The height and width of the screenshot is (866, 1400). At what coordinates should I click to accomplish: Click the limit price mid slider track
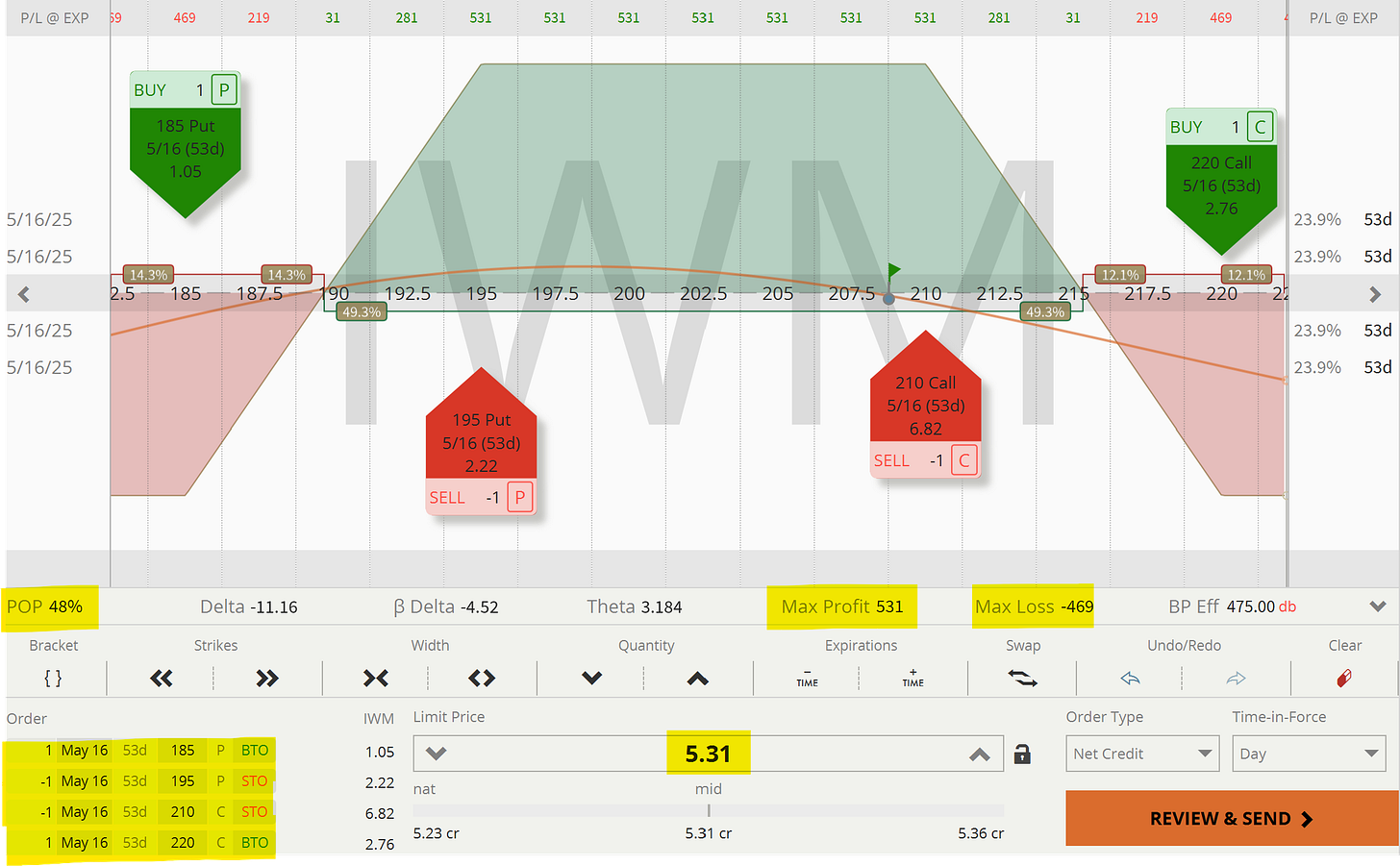(x=709, y=810)
